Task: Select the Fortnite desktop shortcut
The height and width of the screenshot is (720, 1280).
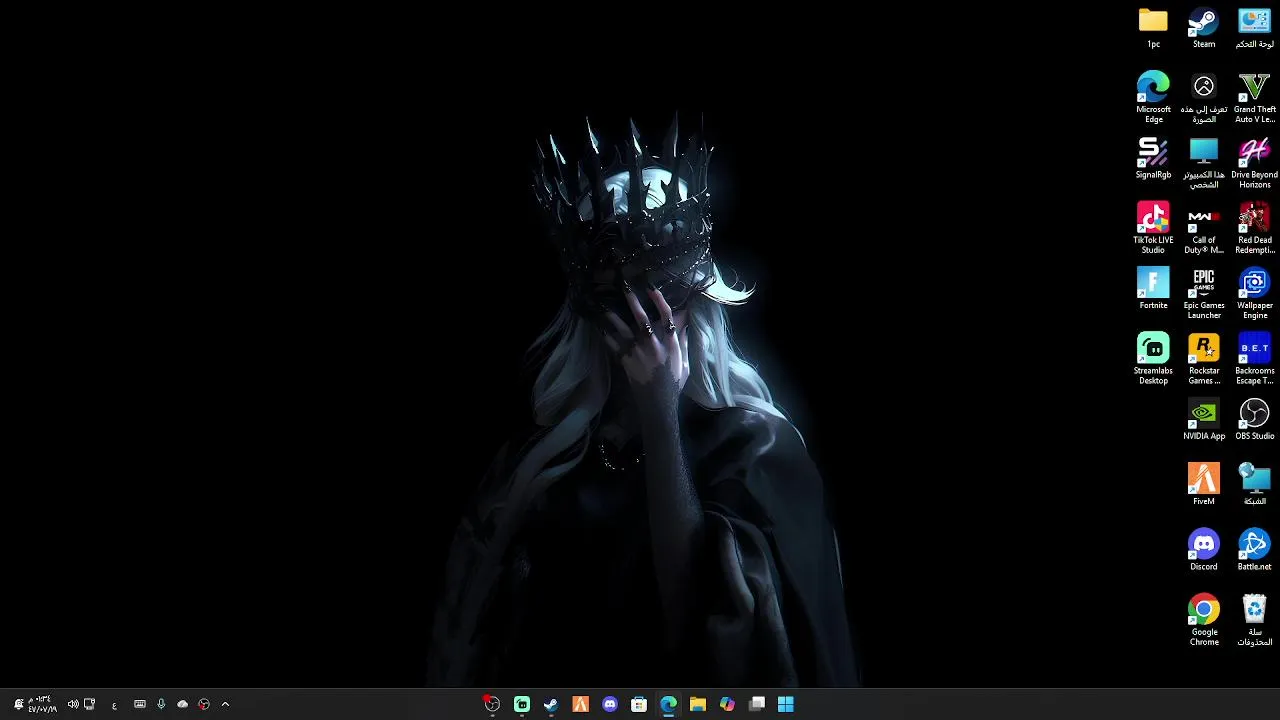Action: (x=1153, y=288)
